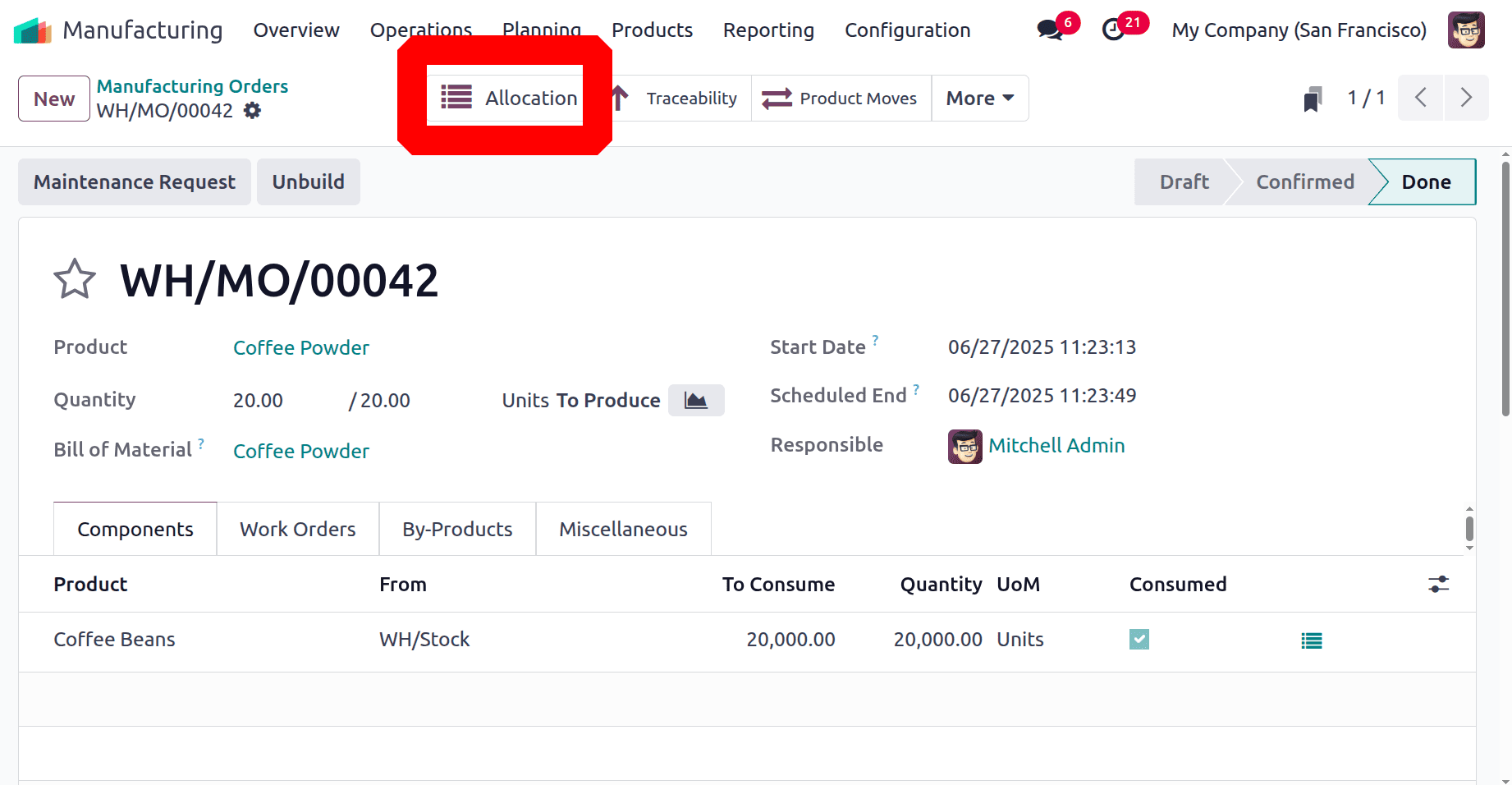This screenshot has width=1512, height=785.
Task: Open the user avatar menu
Action: pos(1466,30)
